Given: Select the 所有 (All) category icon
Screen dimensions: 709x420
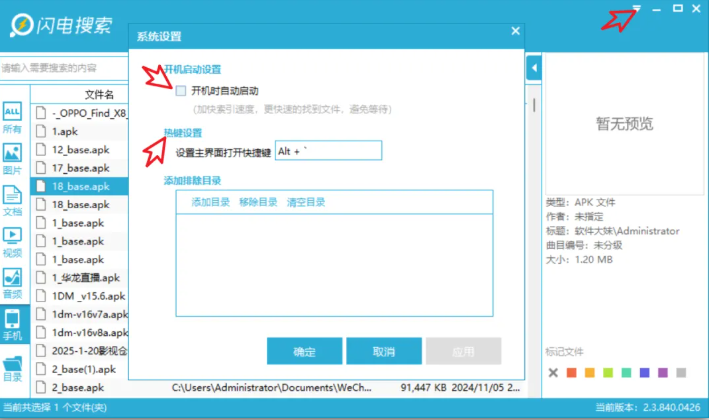Looking at the screenshot, I should 12,117.
